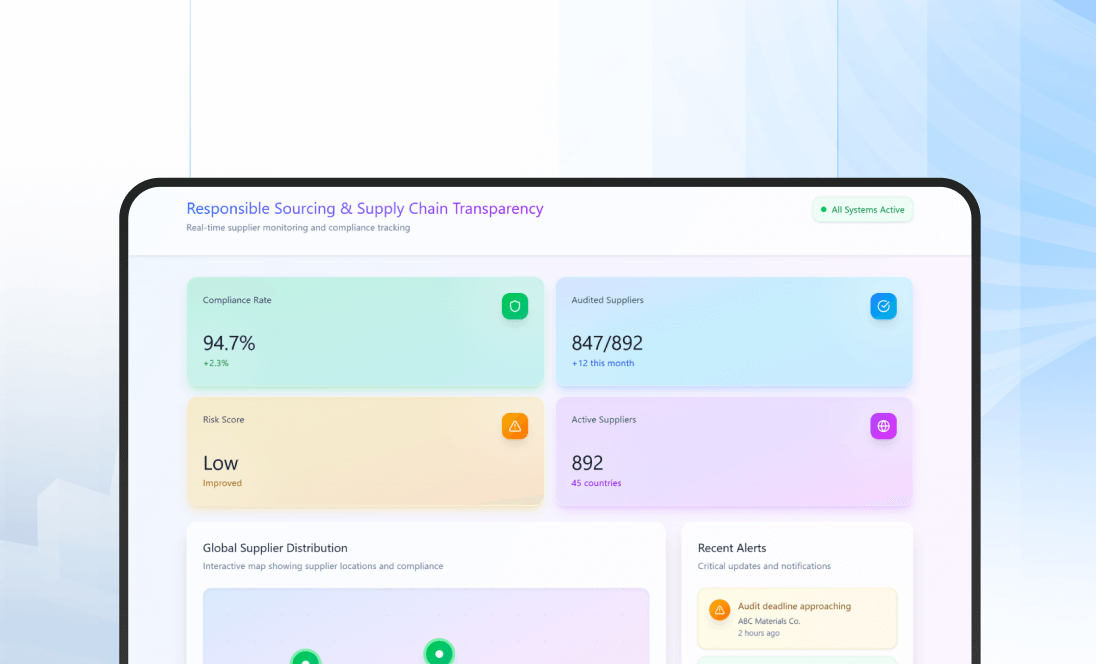Select the ABC Materials Co. alert entry
Image resolution: width=1096 pixels, height=664 pixels.
768,620
